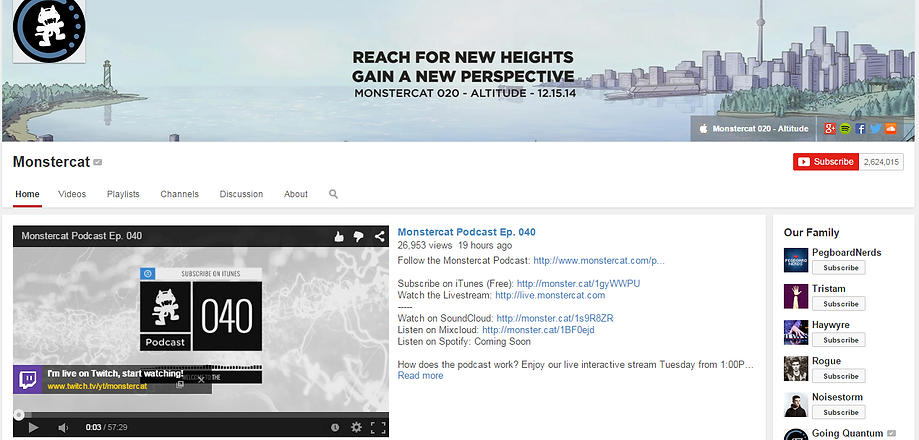Open the Facebook icon link in the banner
The image size is (919, 440).
click(x=860, y=129)
